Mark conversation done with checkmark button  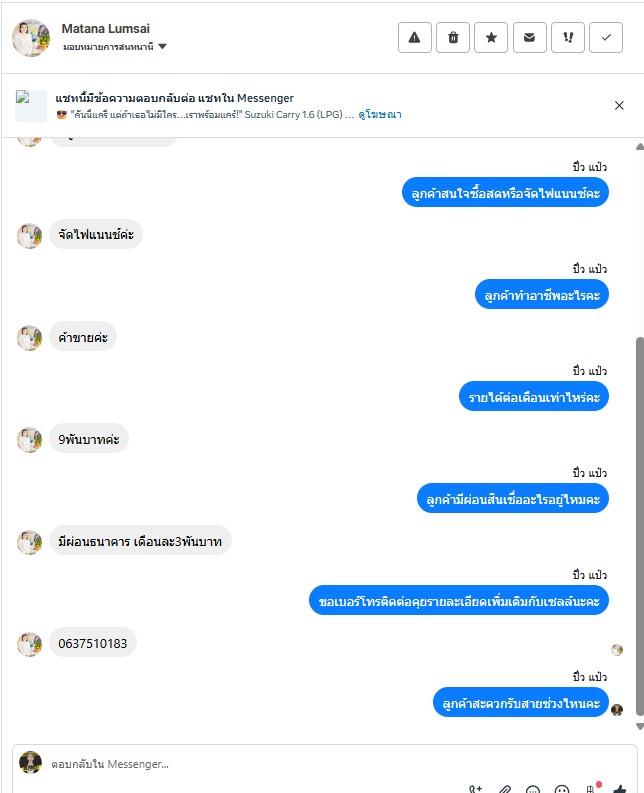(x=606, y=37)
